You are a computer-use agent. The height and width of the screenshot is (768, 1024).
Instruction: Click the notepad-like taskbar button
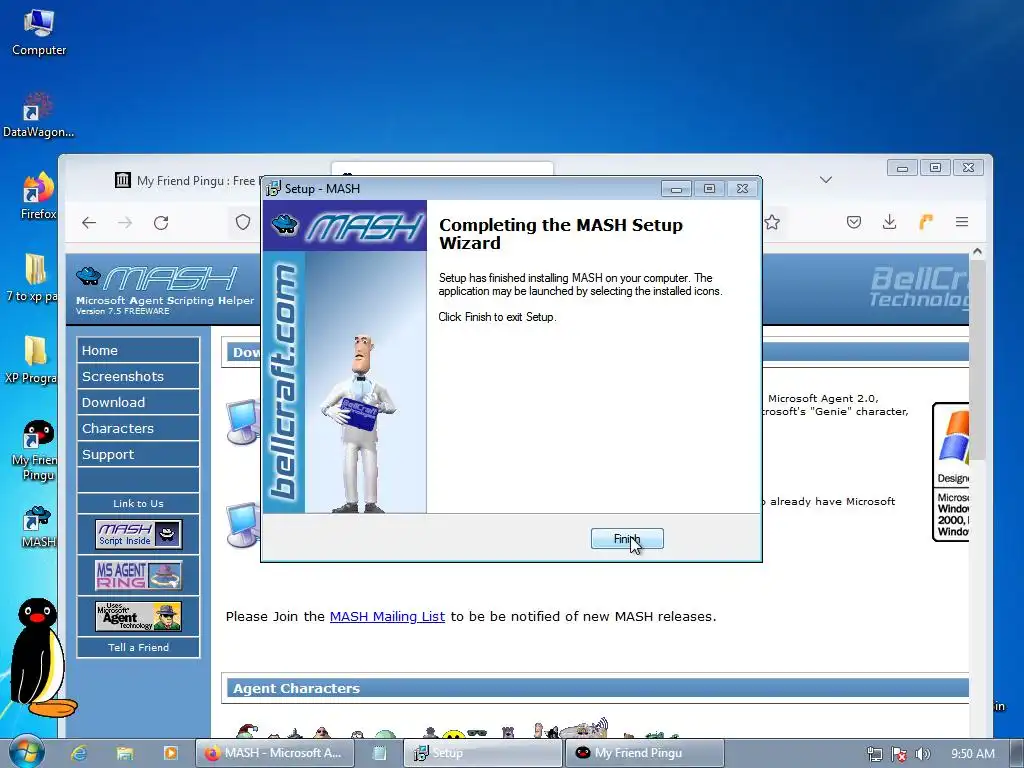click(379, 753)
